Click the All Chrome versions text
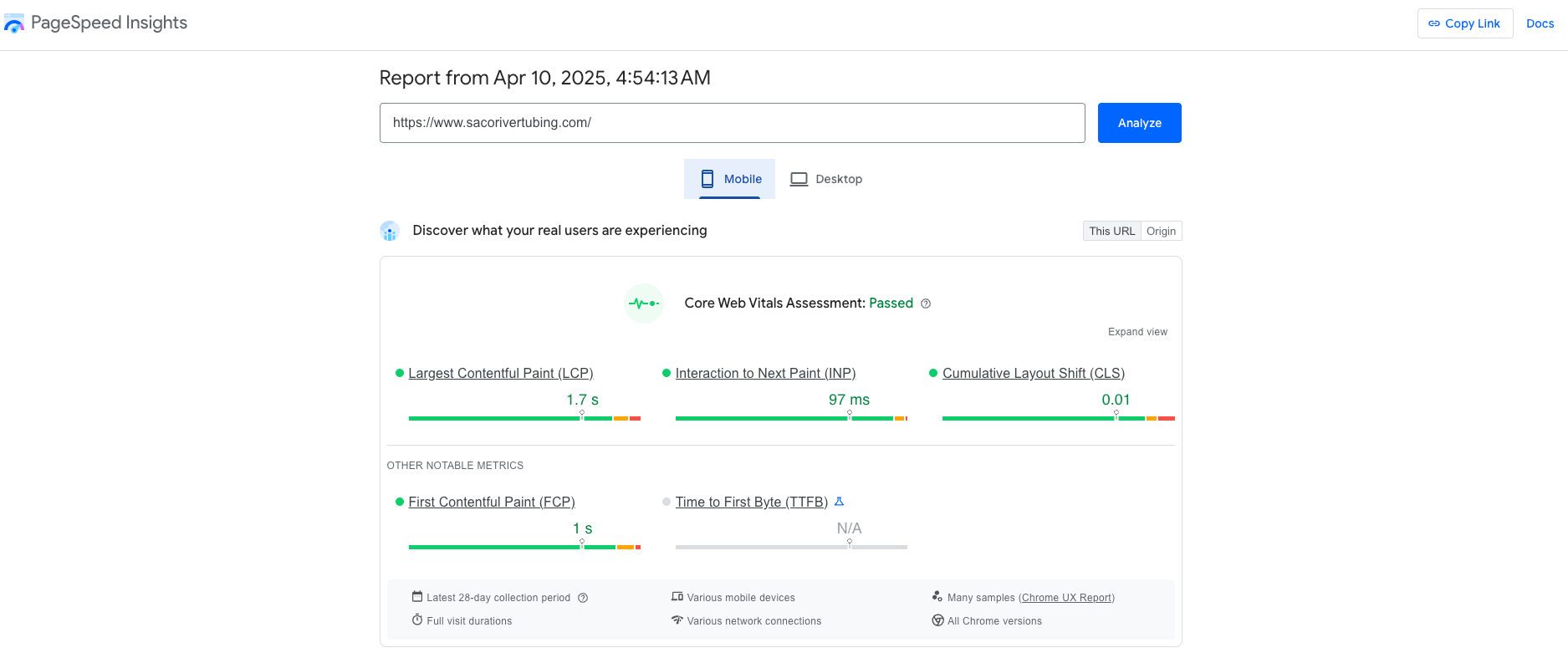The image size is (1568, 658). [994, 621]
